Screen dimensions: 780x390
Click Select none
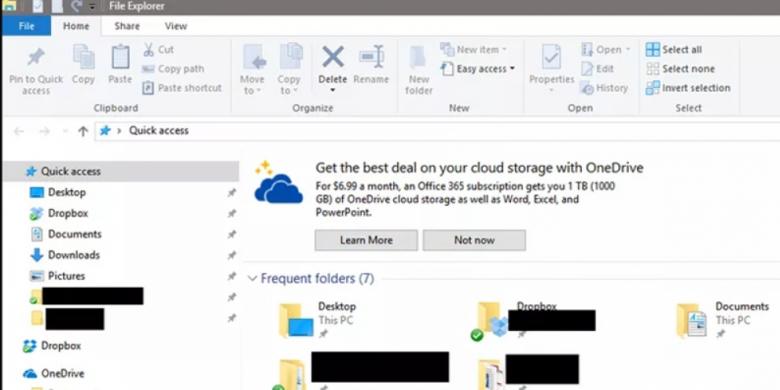click(680, 69)
